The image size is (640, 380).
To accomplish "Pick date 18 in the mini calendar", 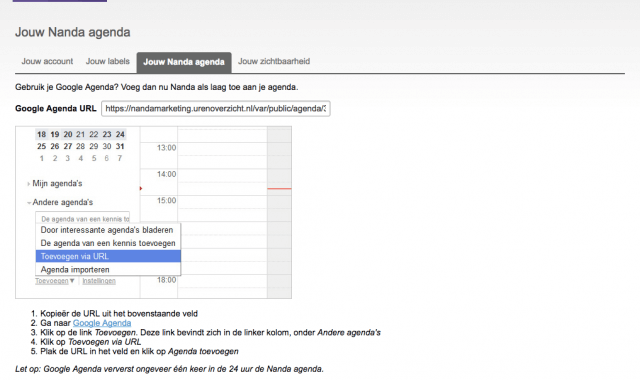I will point(42,134).
